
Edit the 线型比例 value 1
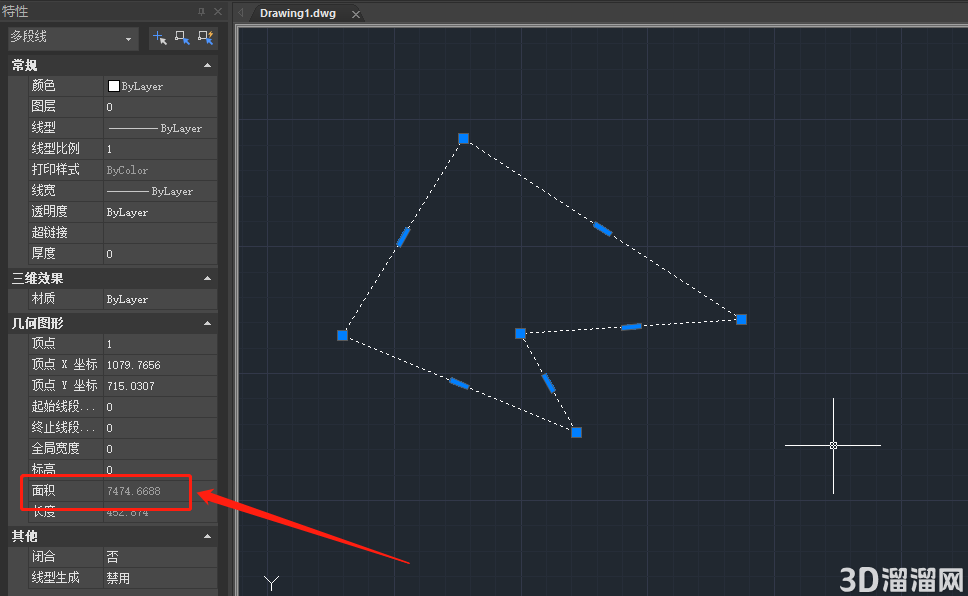[160, 149]
